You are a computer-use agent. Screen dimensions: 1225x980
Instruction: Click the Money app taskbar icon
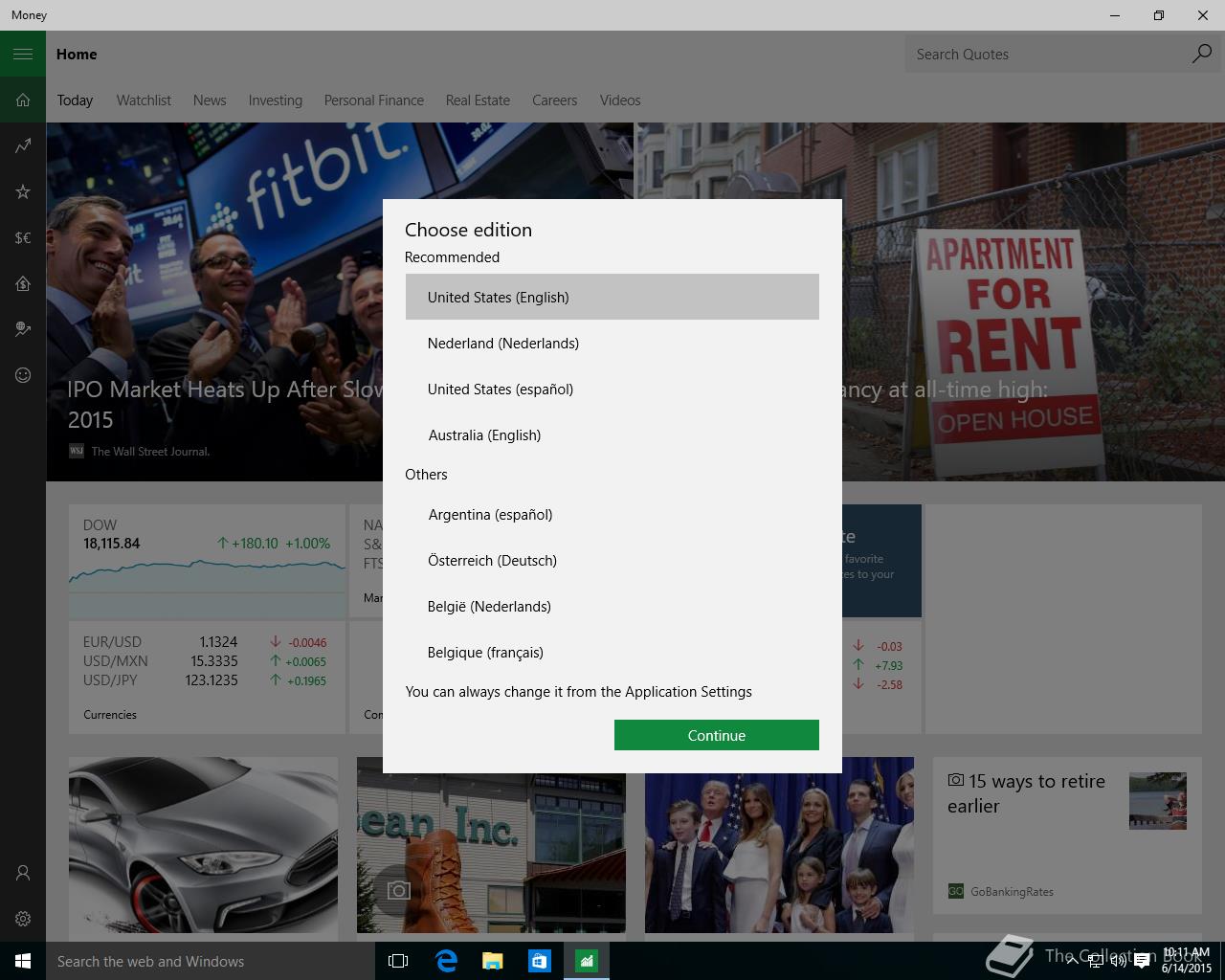pos(586,961)
